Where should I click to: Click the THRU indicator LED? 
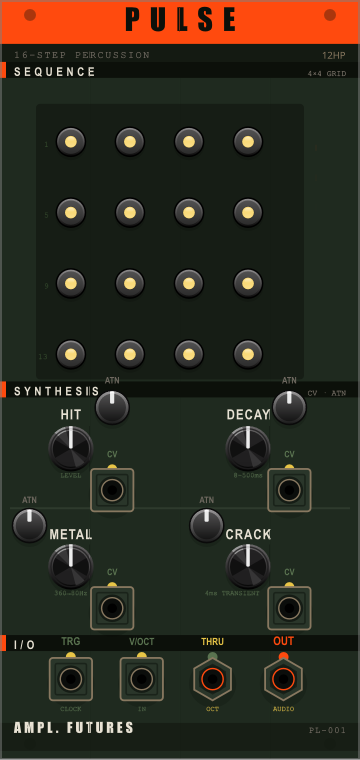[212, 656]
